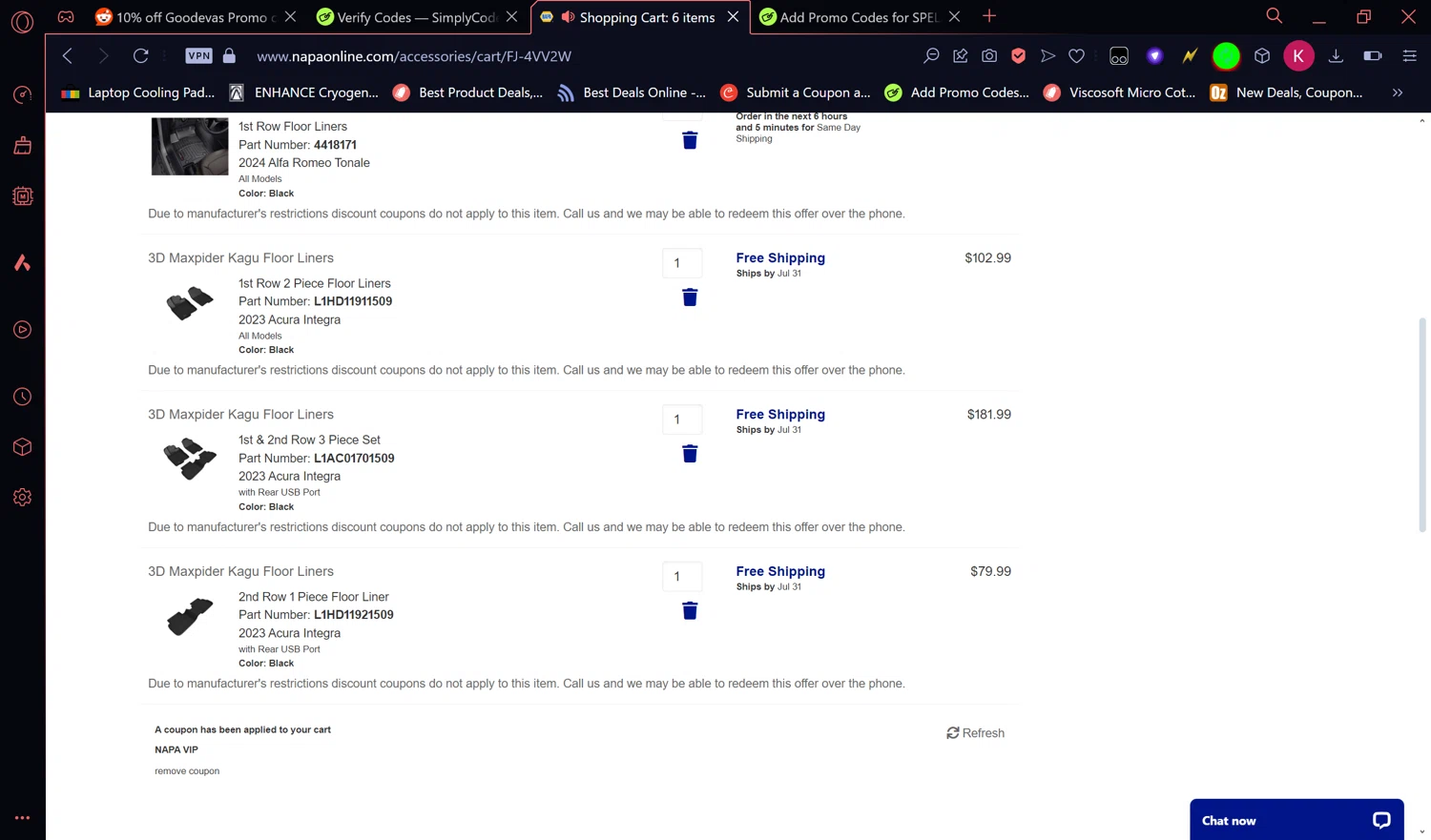
Task: Click quantity field for $181.99 item
Action: [x=682, y=420]
